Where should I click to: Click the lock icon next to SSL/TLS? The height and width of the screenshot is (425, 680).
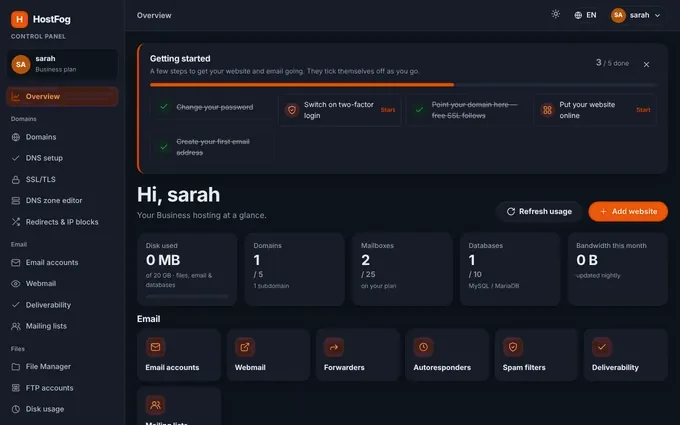coord(16,180)
